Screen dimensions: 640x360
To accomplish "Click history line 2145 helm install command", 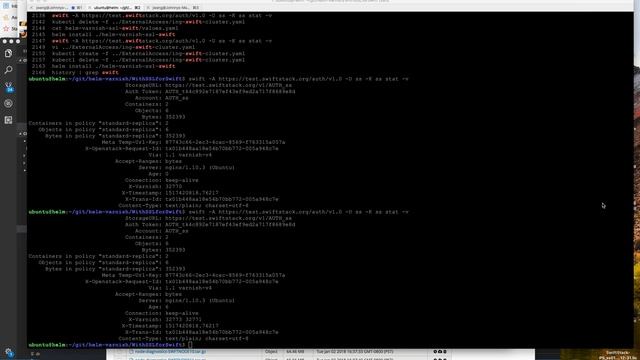I will (x=104, y=34).
